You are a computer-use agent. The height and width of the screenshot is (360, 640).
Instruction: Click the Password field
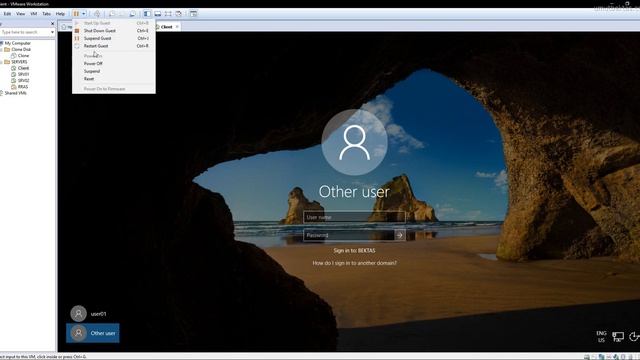click(x=349, y=235)
